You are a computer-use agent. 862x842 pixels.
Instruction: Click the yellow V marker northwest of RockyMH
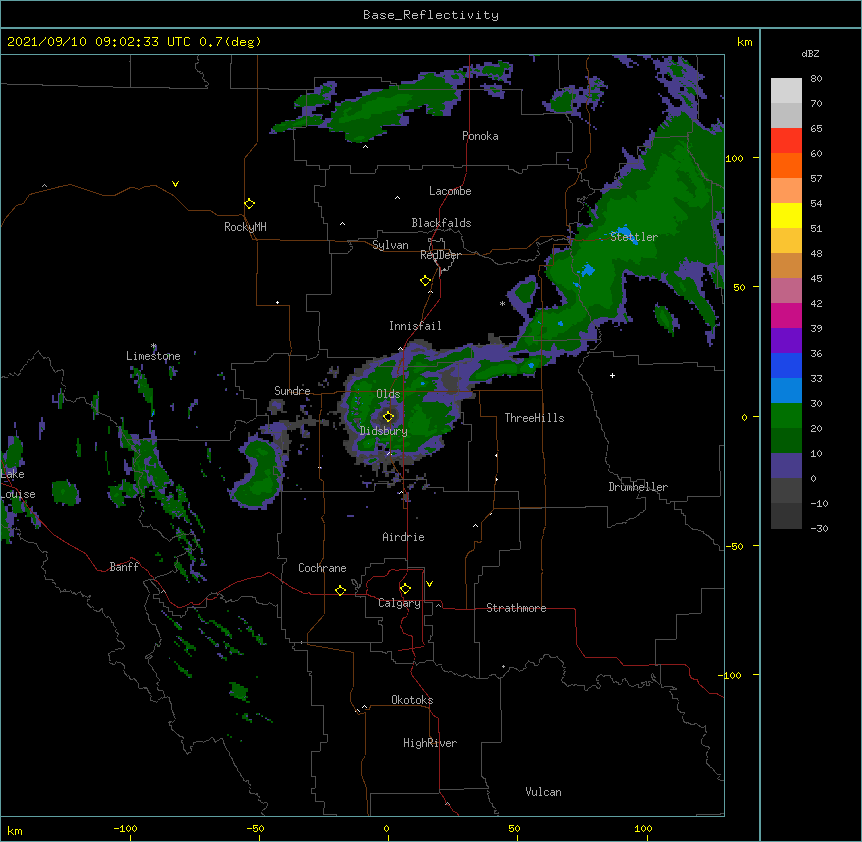coord(175,184)
